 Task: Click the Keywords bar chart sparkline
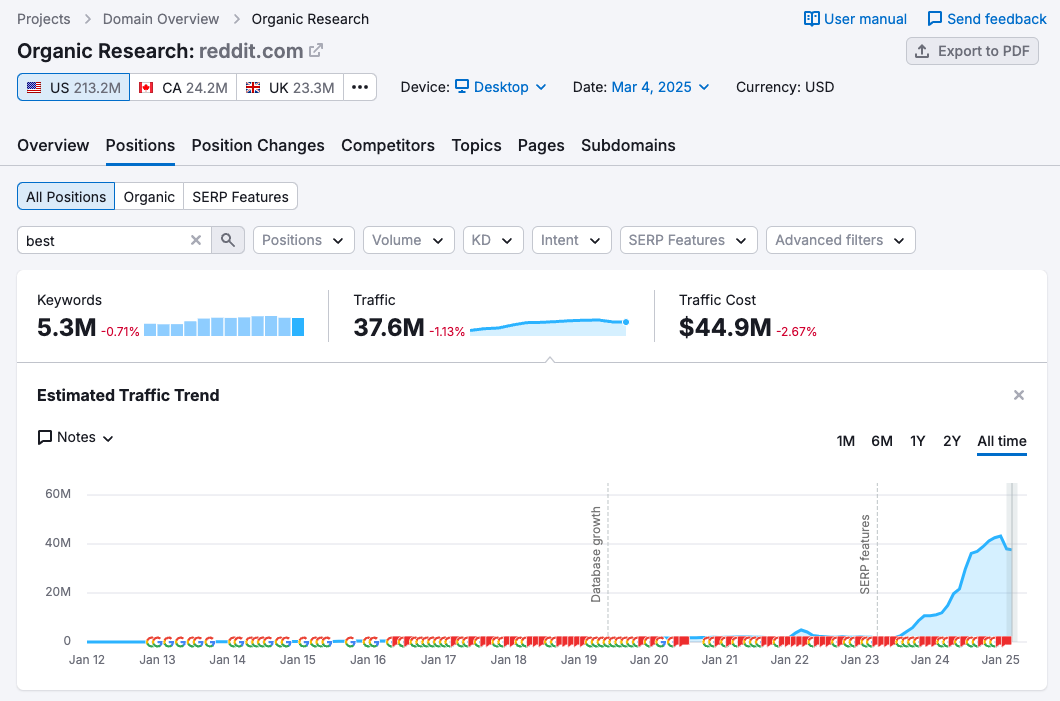pos(223,327)
